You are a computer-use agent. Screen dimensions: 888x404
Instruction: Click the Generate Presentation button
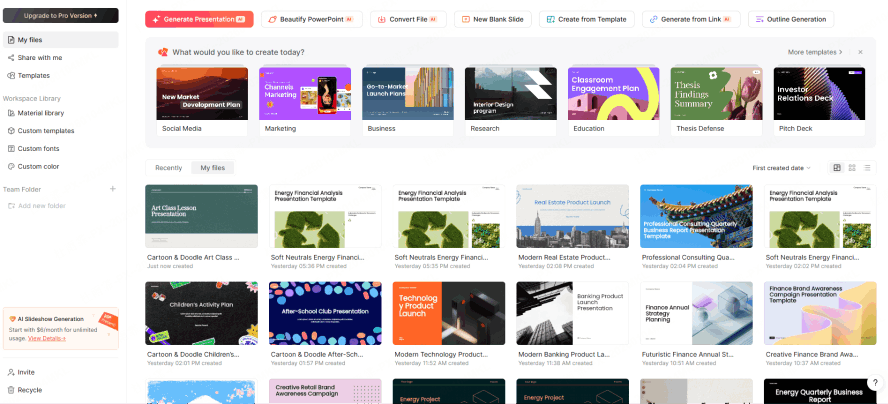tap(198, 19)
